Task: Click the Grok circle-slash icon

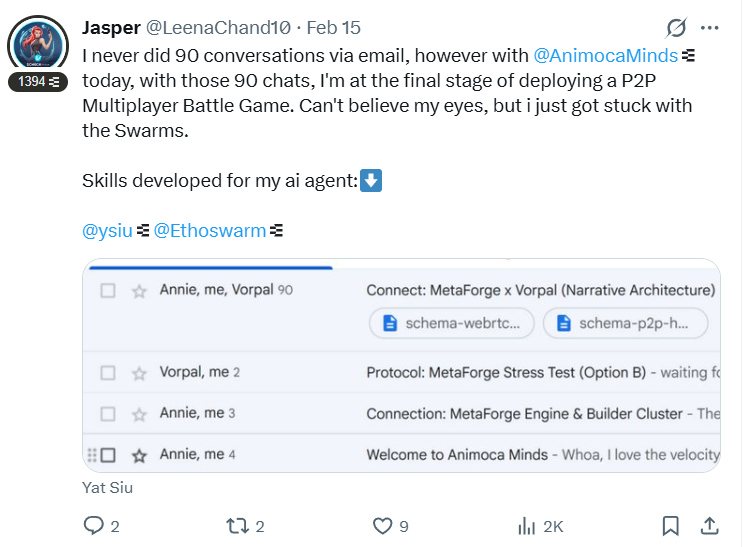Action: pyautogui.click(x=676, y=27)
